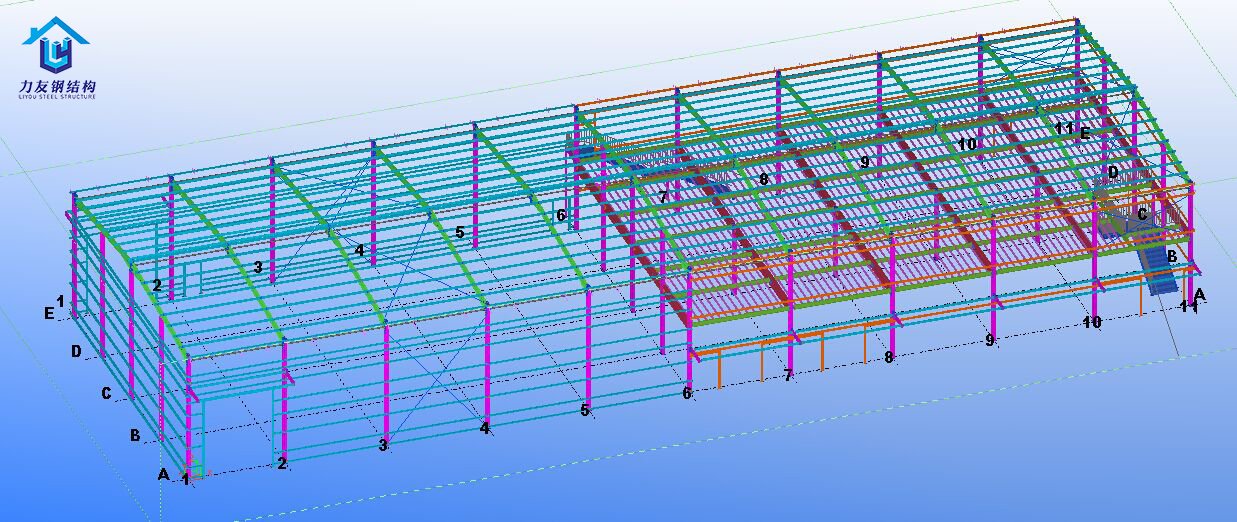Click grid number 5 along the front wall base
The image size is (1237, 522).
(x=585, y=410)
